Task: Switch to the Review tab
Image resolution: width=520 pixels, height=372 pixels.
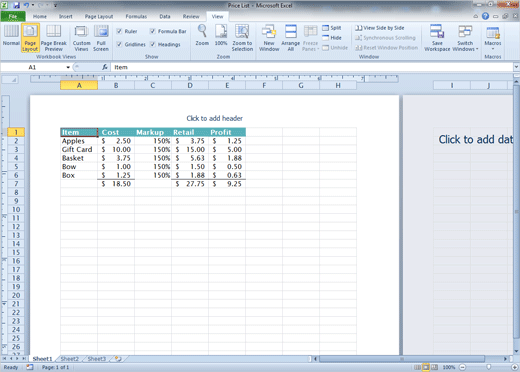Action: click(191, 16)
